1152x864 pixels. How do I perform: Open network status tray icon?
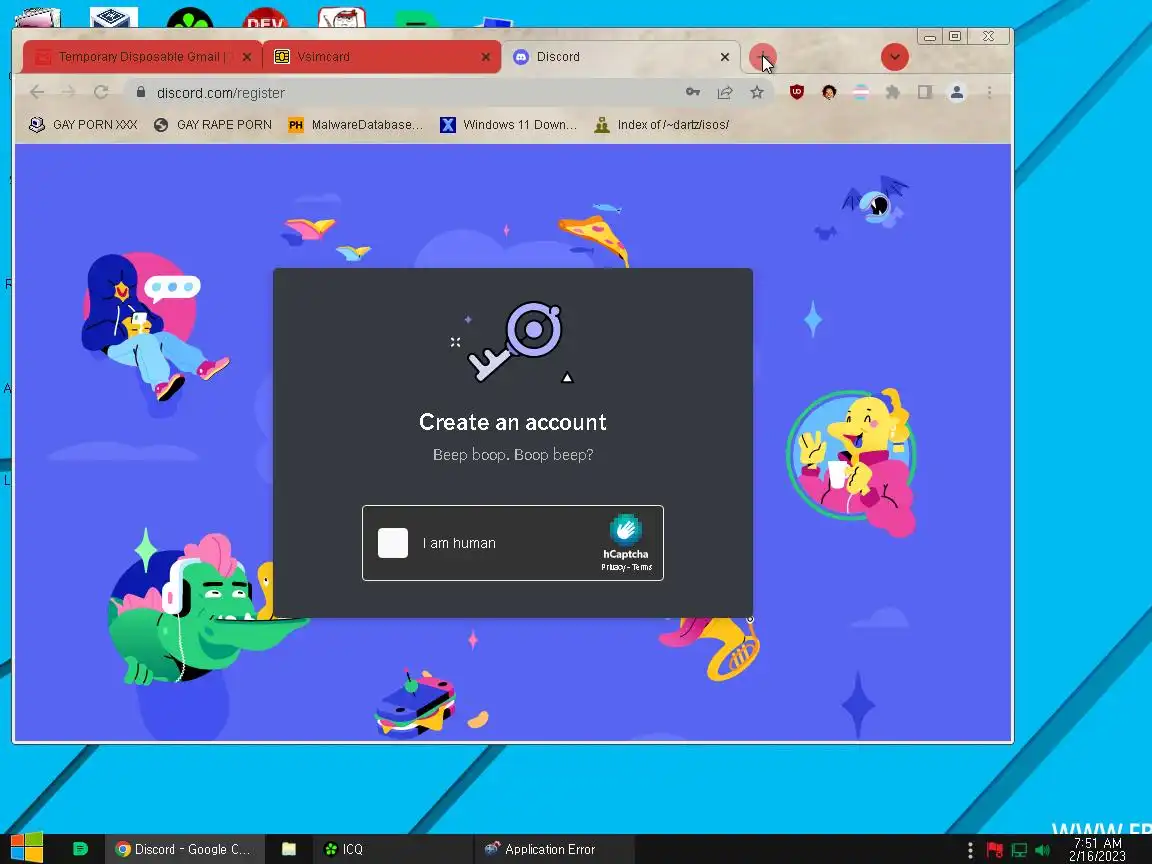pos(1019,850)
